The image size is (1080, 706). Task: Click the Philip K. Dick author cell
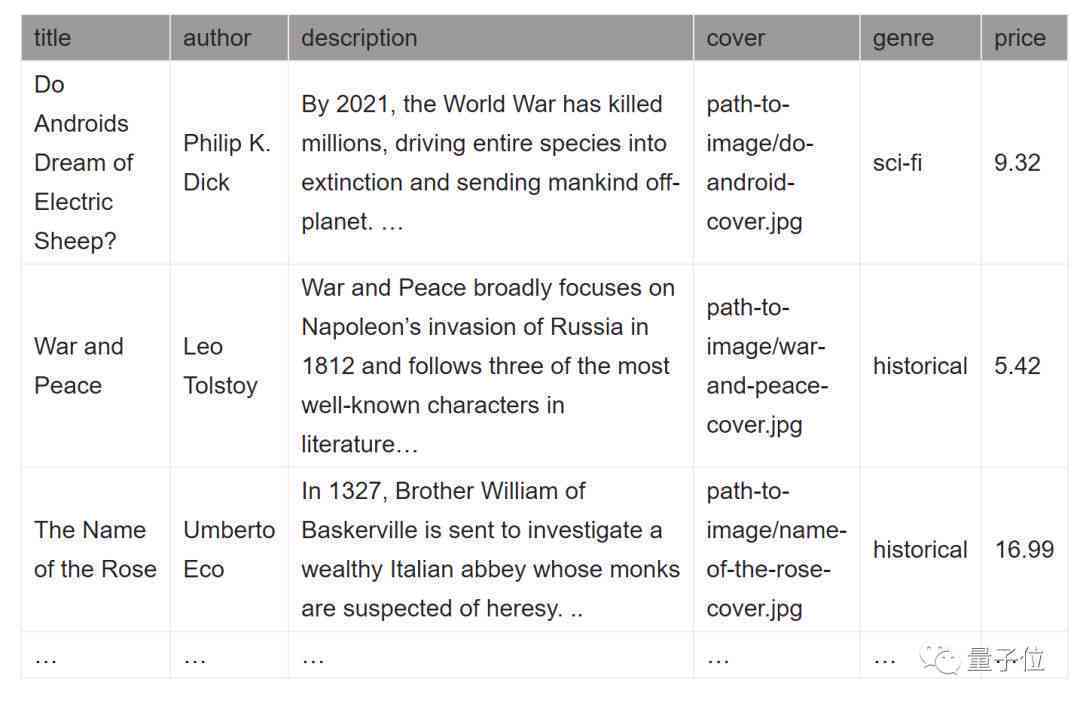(x=229, y=163)
